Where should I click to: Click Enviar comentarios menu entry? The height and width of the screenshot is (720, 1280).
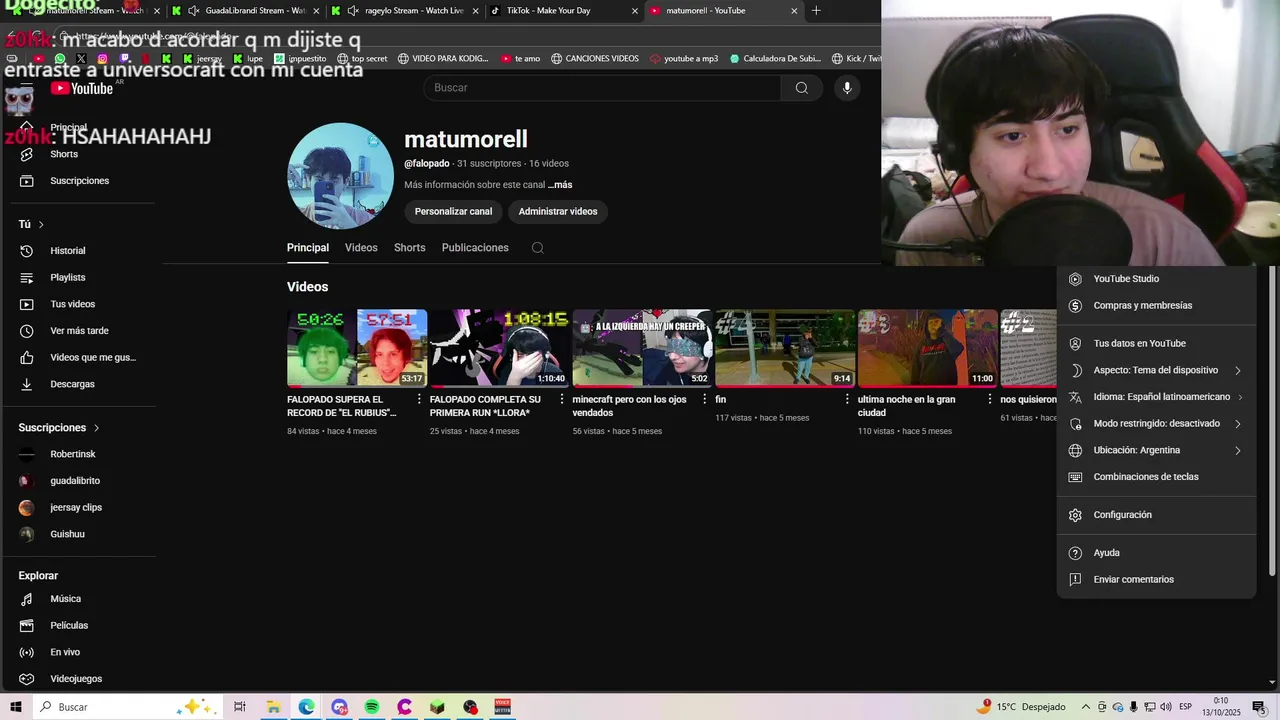pos(1133,580)
